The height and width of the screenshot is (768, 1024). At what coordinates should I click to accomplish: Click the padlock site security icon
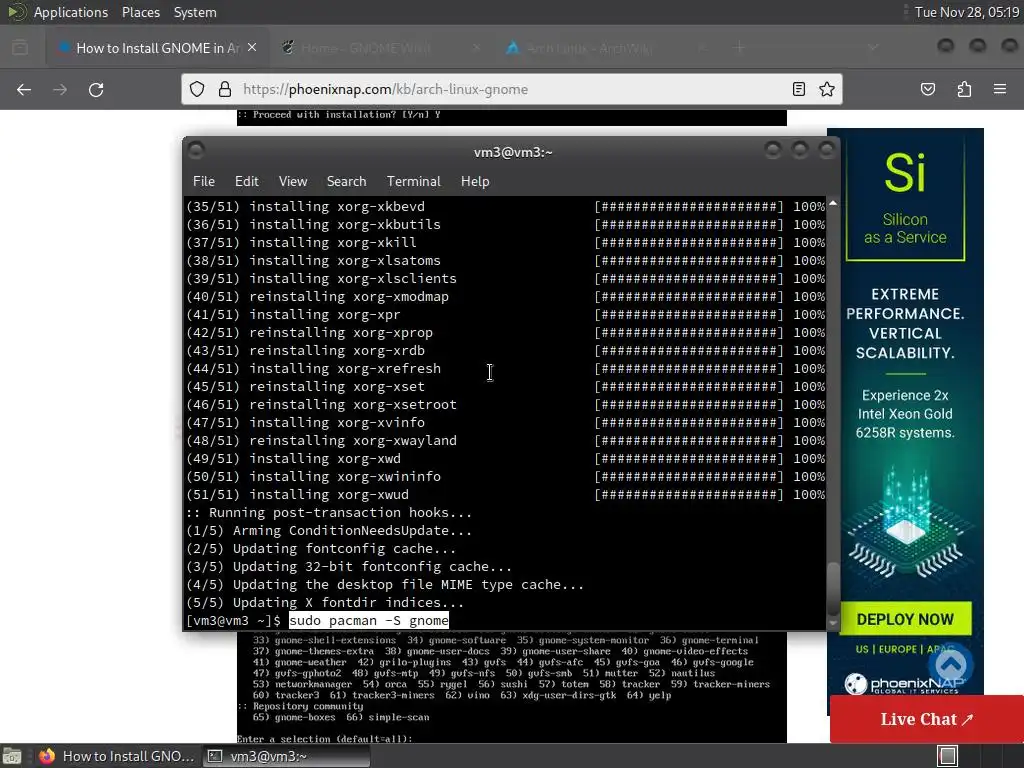(x=225, y=89)
